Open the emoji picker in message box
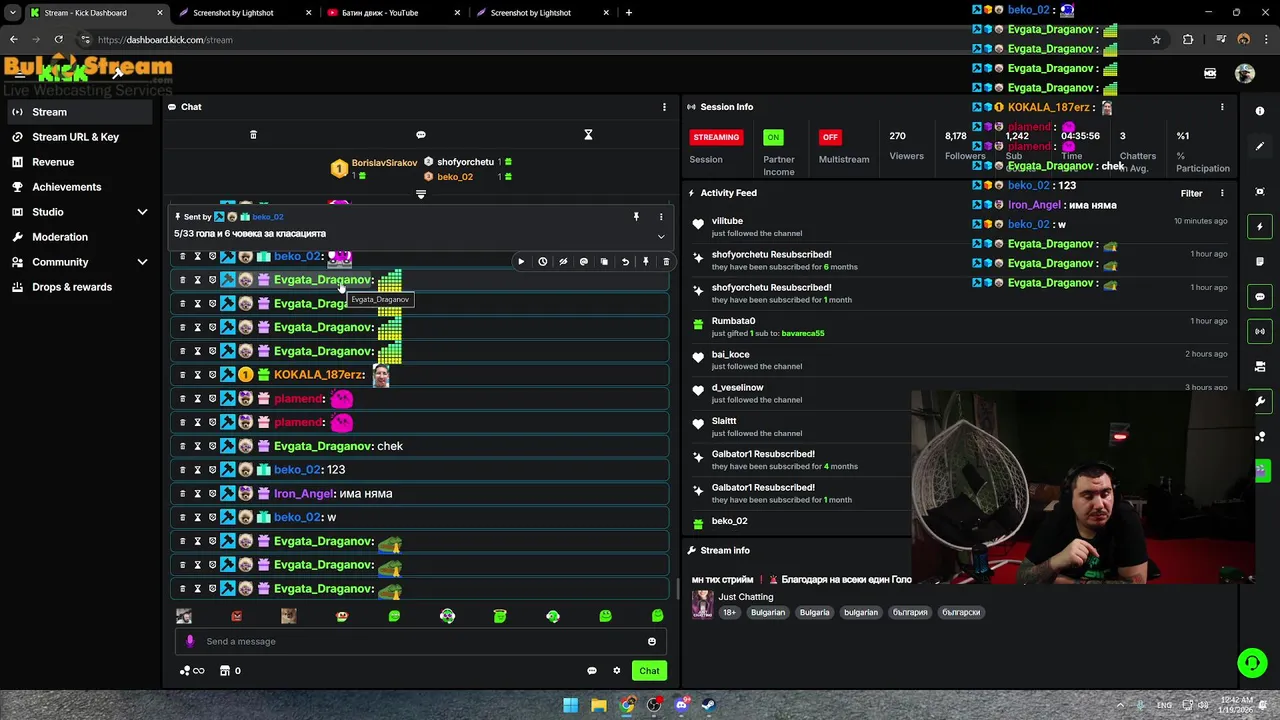The image size is (1280, 720). (x=652, y=642)
